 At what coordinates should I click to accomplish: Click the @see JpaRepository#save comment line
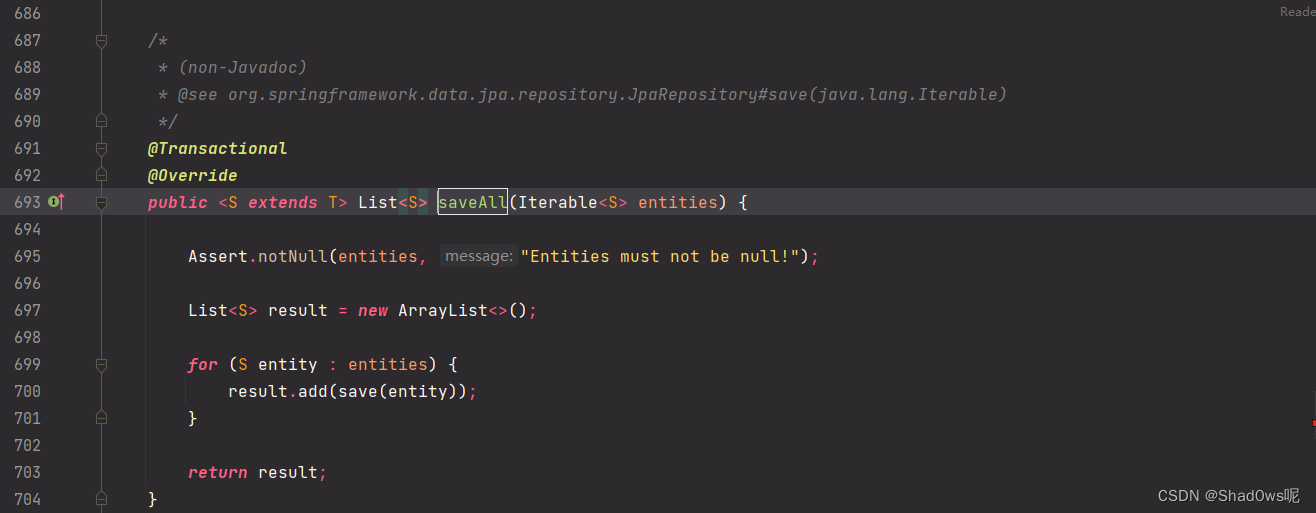582,94
